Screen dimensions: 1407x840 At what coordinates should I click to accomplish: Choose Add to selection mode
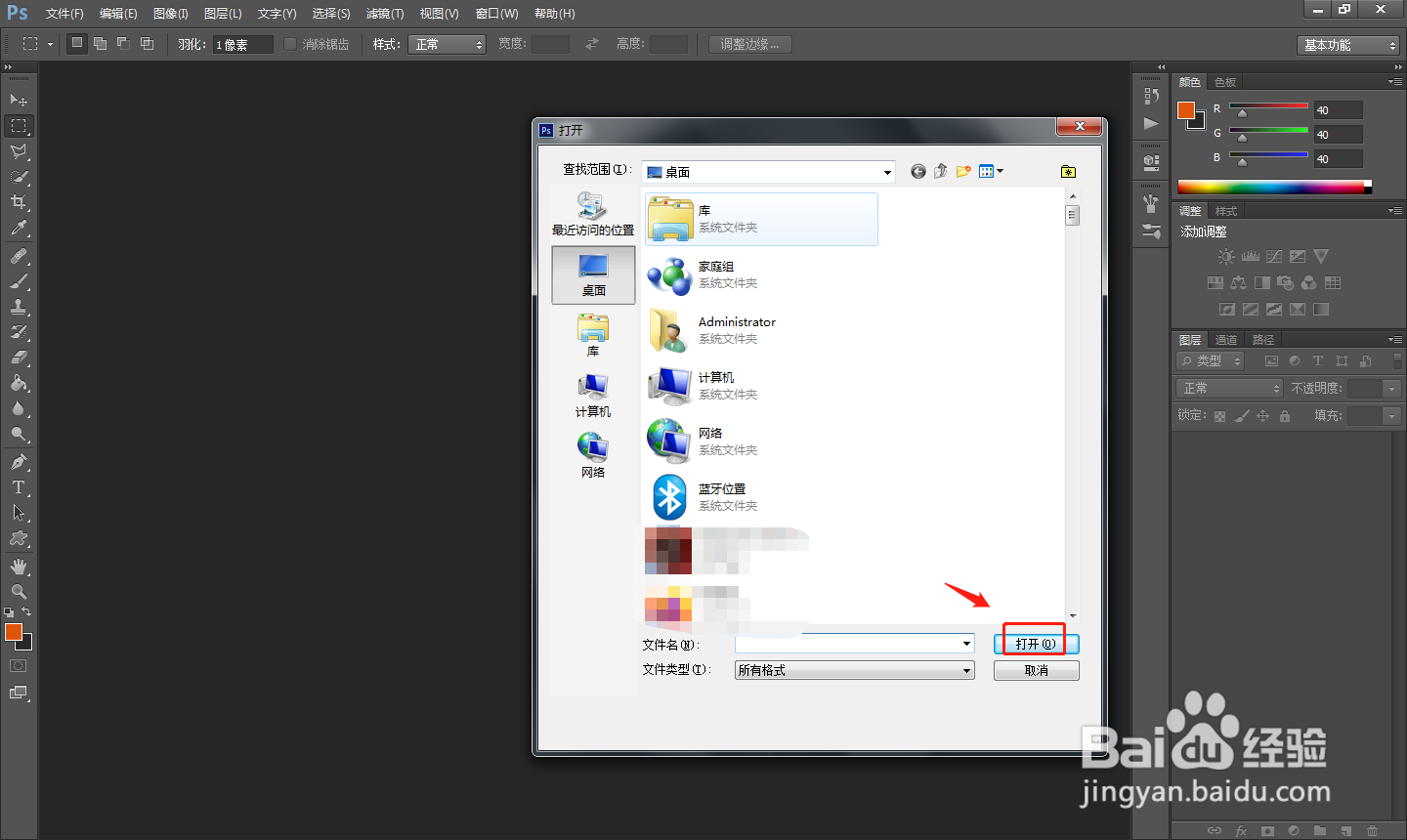(101, 44)
